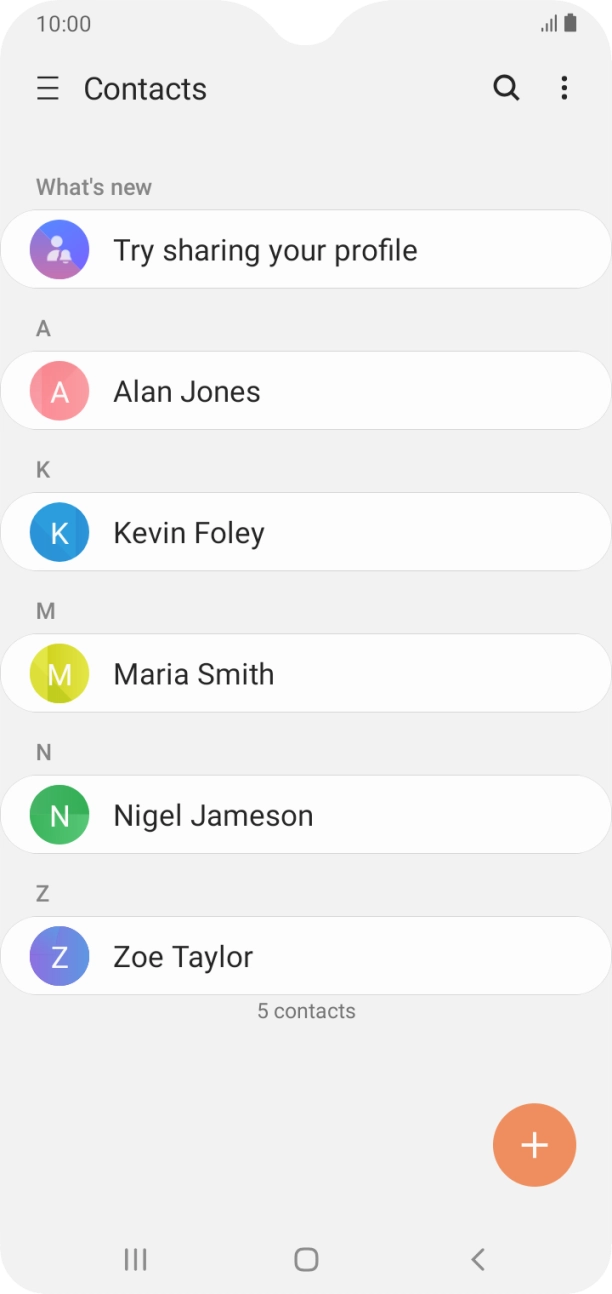Screen dimensions: 612x1294
Task: Tap Maria Smith's yellow avatar
Action: point(57,673)
